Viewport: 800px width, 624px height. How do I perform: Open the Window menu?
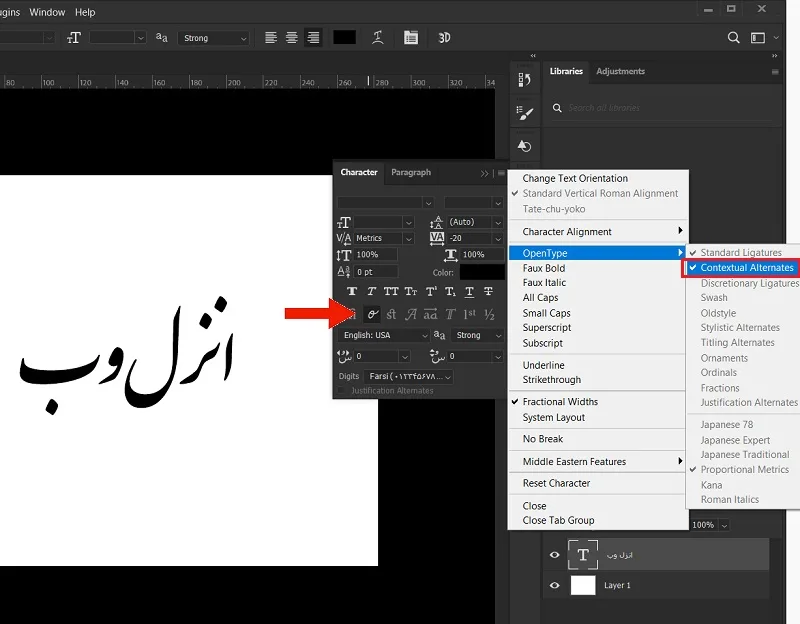click(x=47, y=12)
